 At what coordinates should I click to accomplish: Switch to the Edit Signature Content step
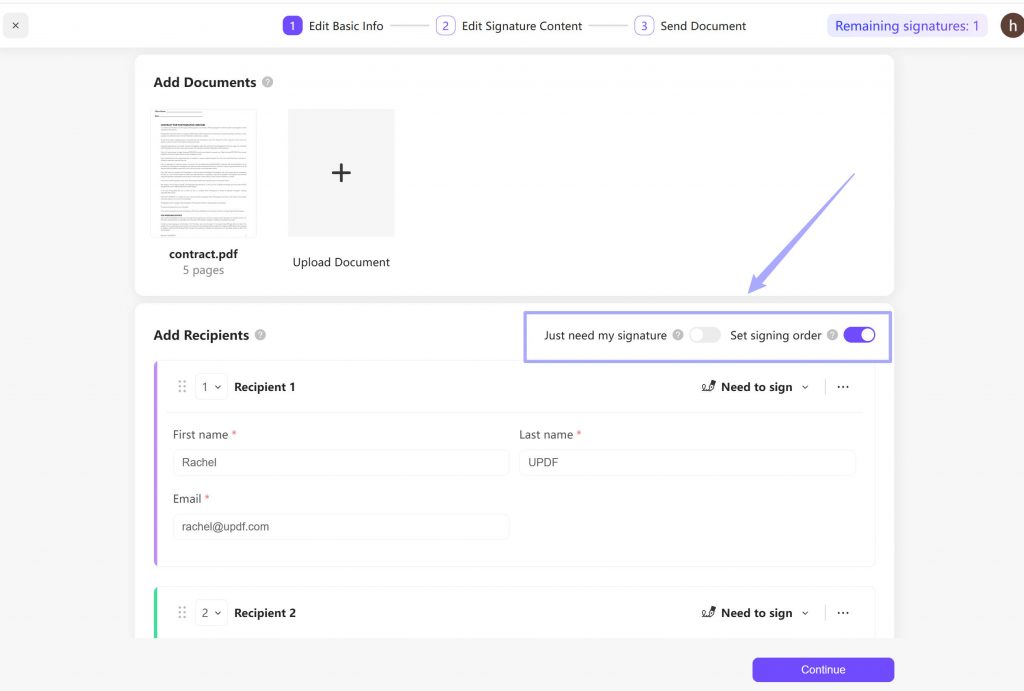pos(521,25)
